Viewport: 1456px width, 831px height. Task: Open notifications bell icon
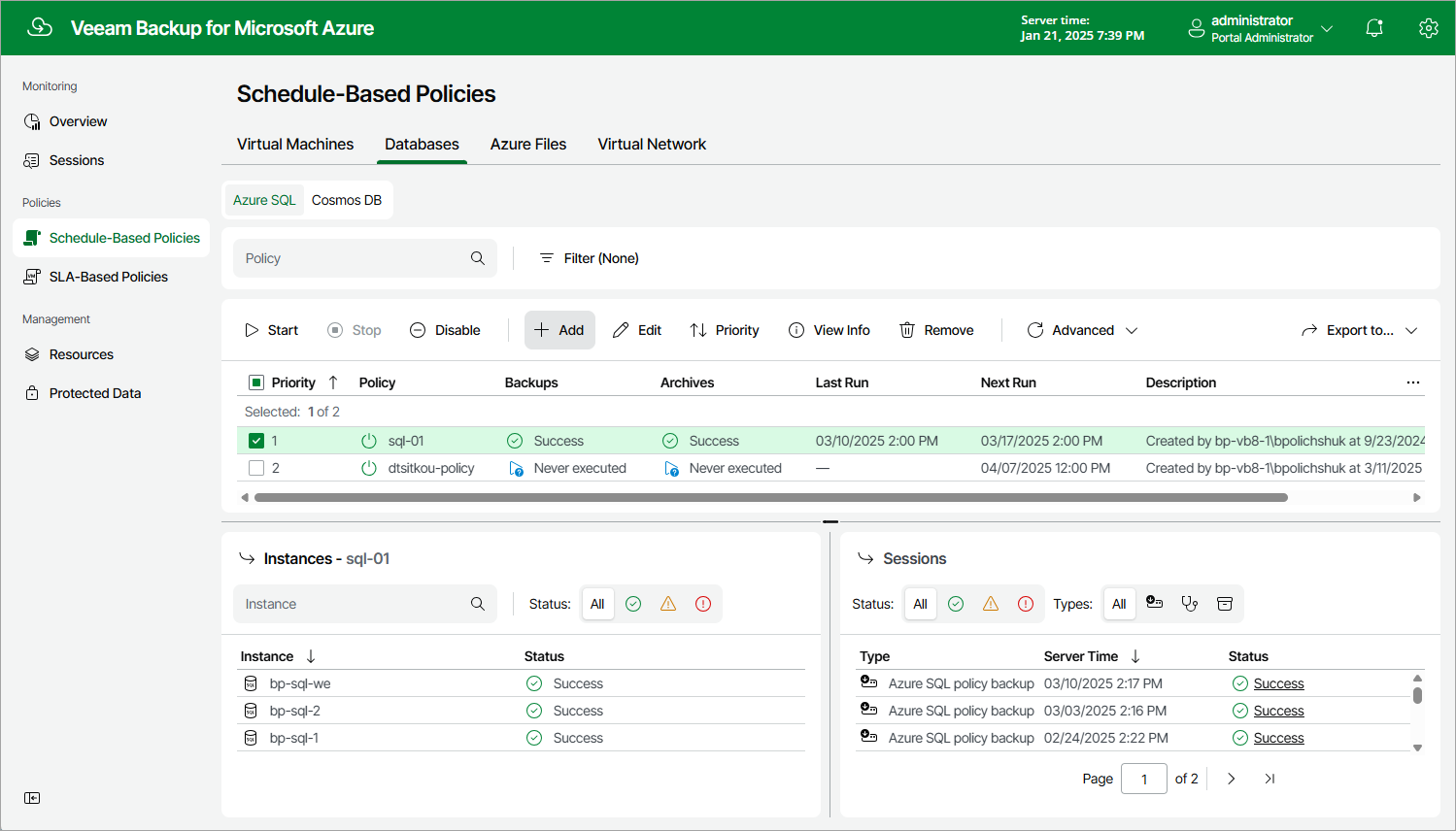coord(1374,28)
